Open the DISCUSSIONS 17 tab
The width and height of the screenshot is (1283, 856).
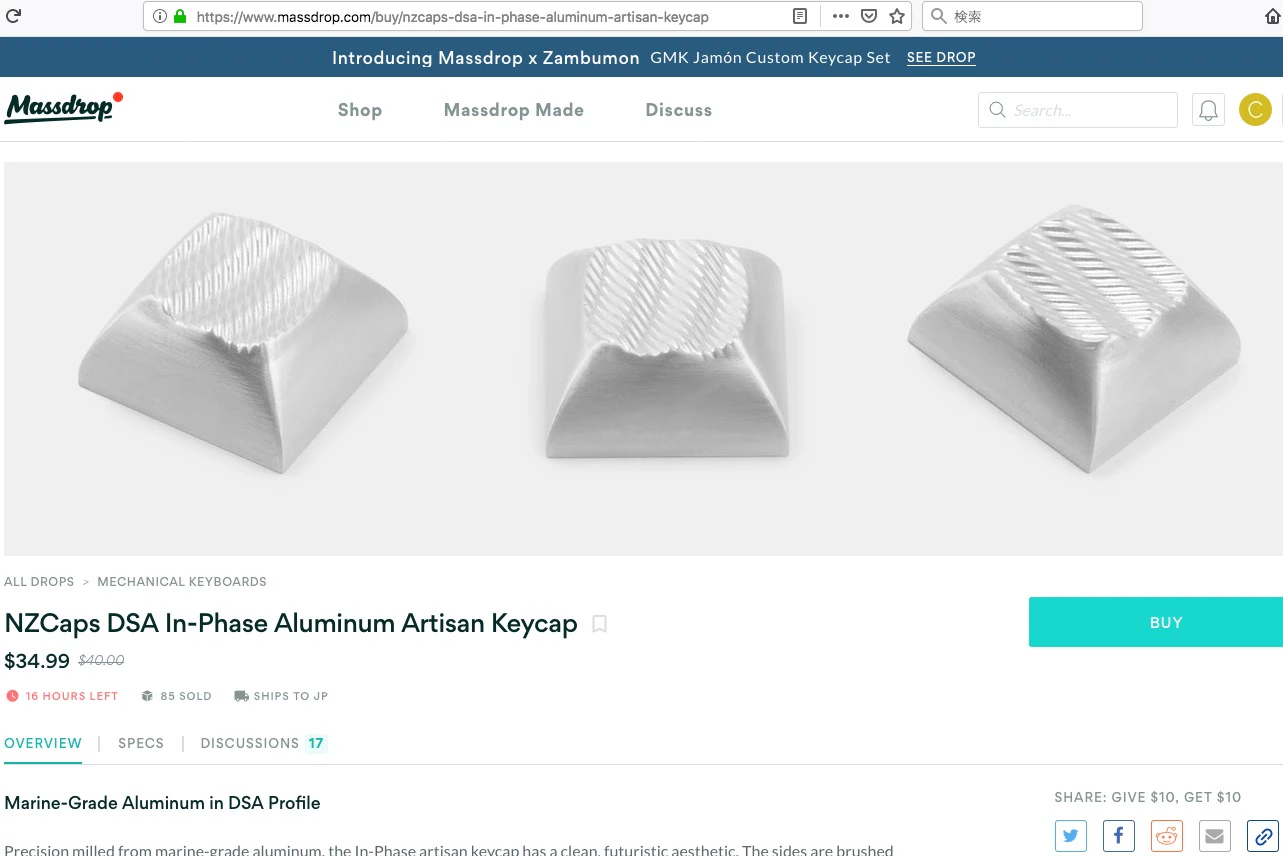pos(264,743)
